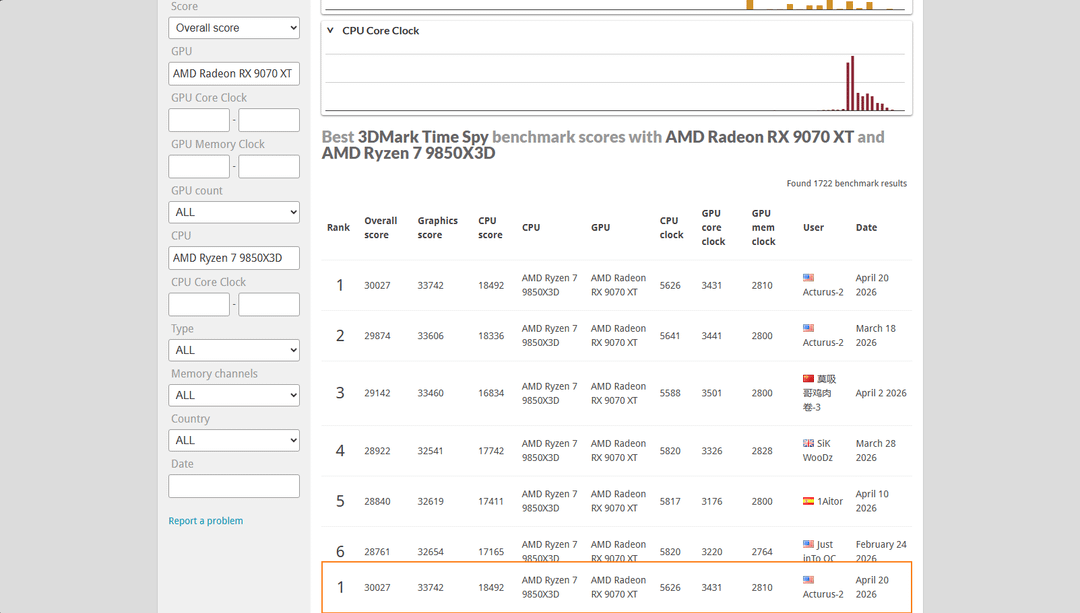Collapse the CPU Core Clock chart chevron
The height and width of the screenshot is (613, 1080).
[331, 31]
